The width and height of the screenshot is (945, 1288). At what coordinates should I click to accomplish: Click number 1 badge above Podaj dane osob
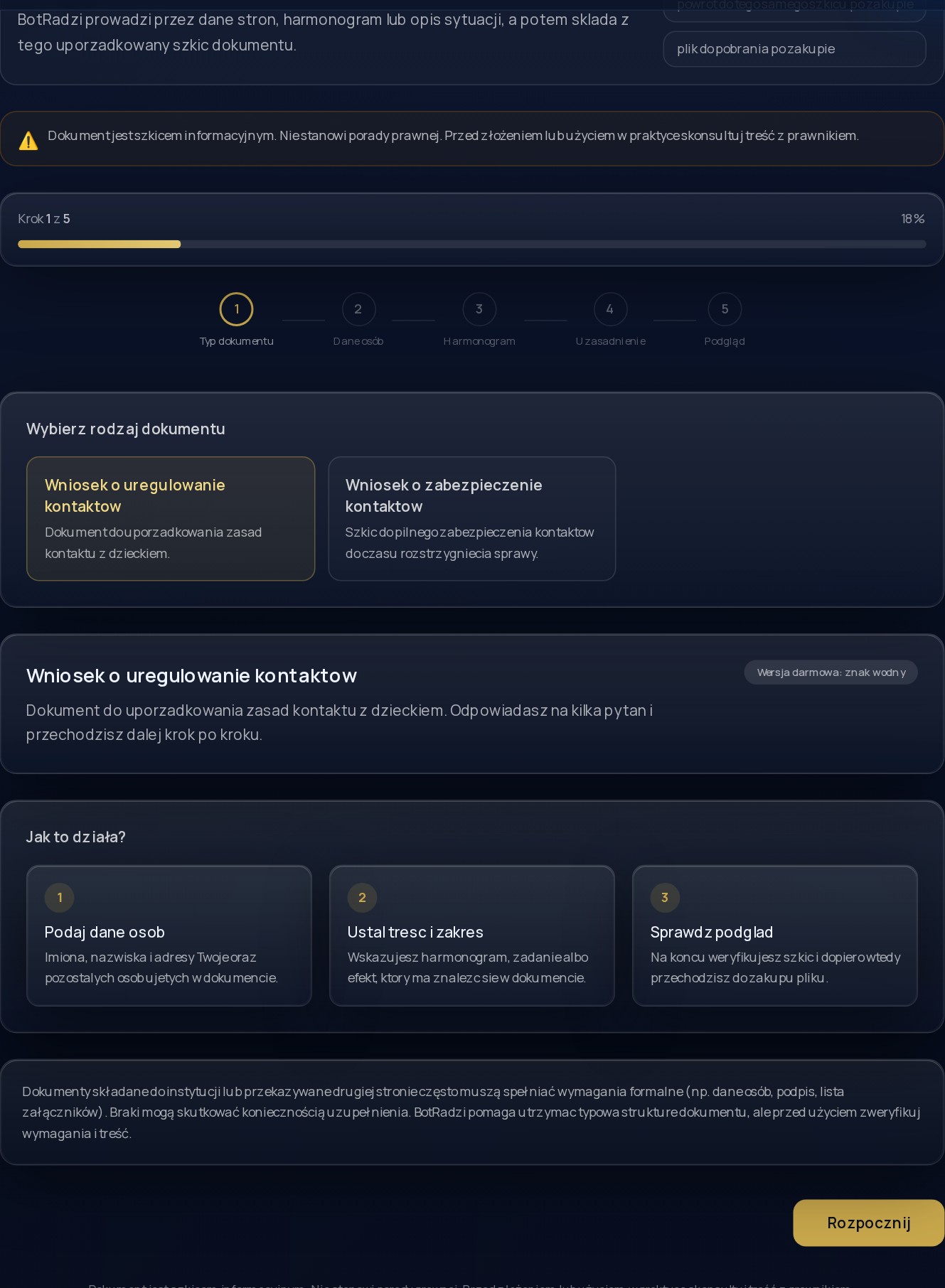pos(60,898)
